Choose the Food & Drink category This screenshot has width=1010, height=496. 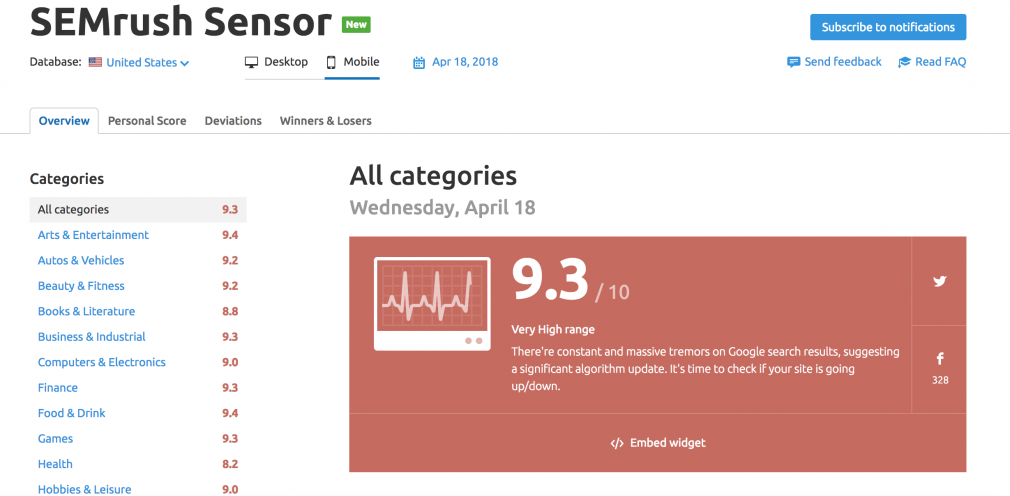coord(71,413)
